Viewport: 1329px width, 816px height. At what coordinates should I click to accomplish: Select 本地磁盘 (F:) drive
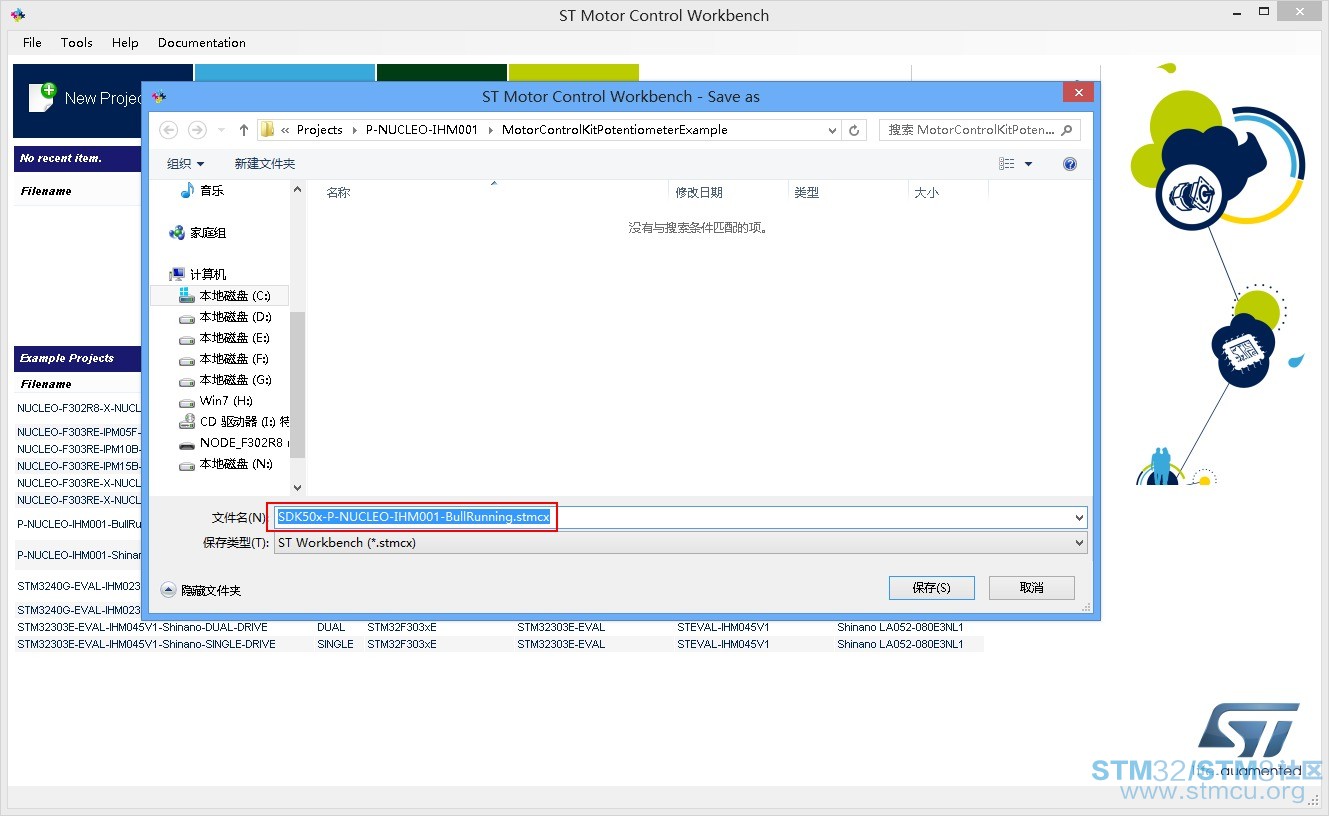(226, 359)
